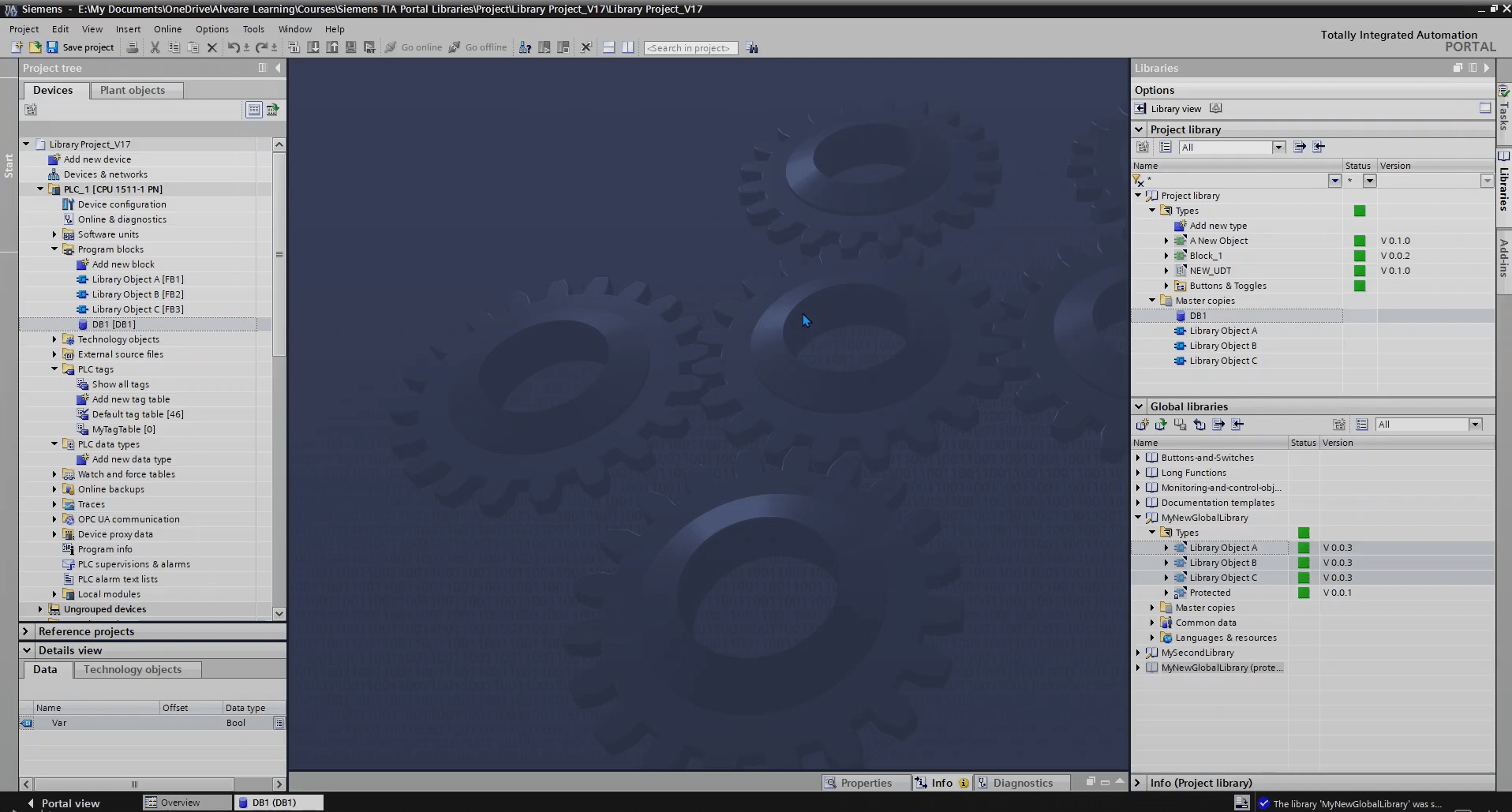Toggle the Project library details list view

1166,147
